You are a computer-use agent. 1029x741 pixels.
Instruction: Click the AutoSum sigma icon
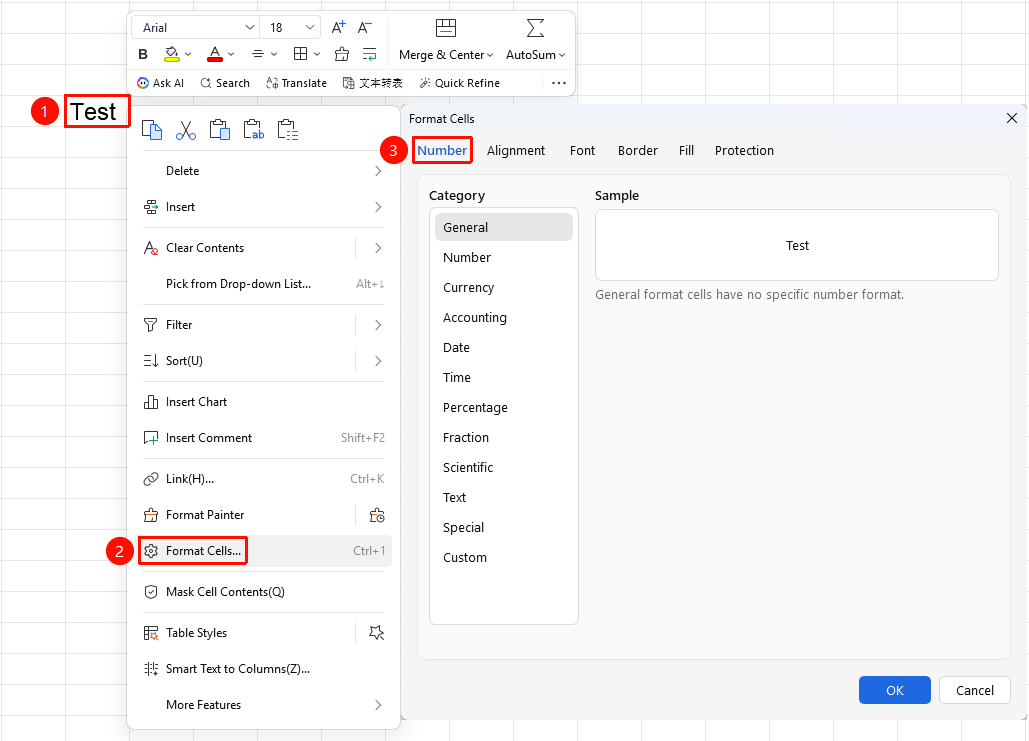point(536,28)
